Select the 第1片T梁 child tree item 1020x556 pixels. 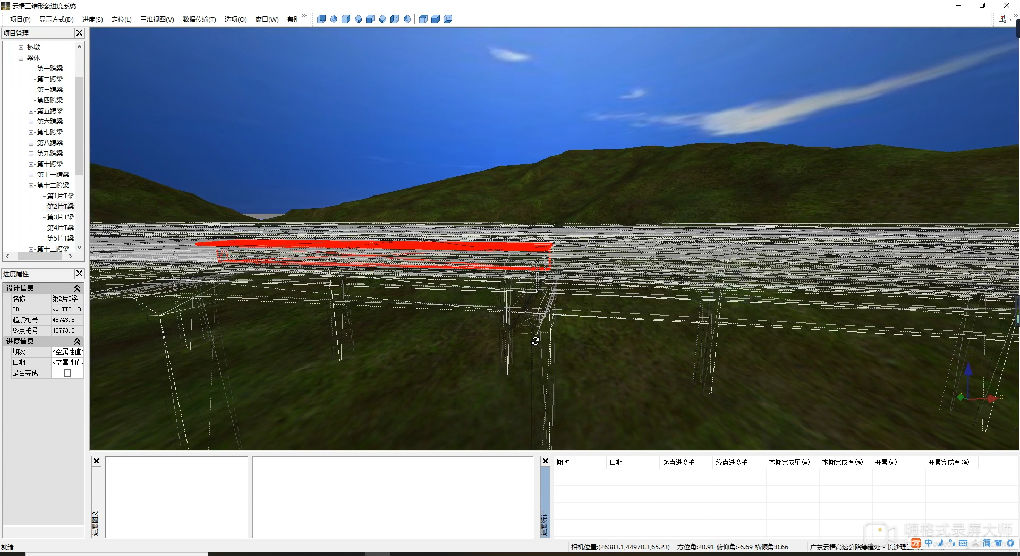(59, 196)
